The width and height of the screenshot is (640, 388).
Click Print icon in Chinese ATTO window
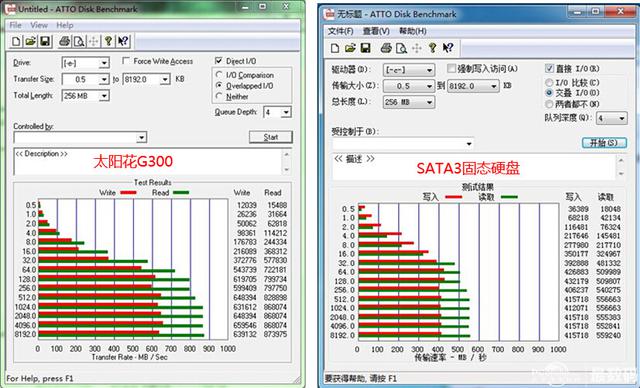click(386, 48)
